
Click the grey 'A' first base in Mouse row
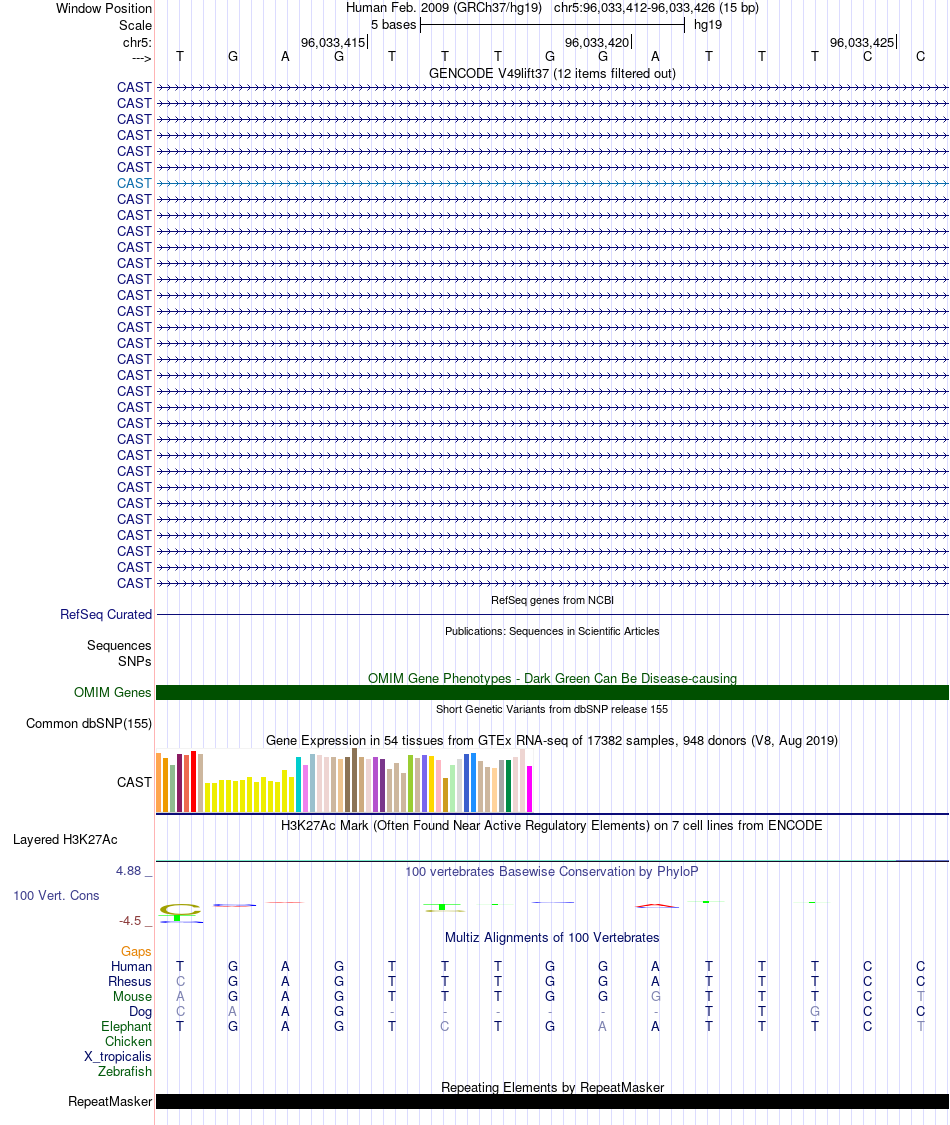coord(180,997)
